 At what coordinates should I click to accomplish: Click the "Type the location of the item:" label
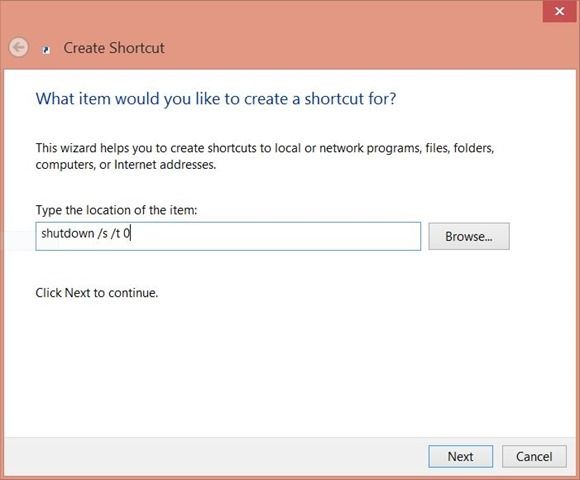coord(116,210)
